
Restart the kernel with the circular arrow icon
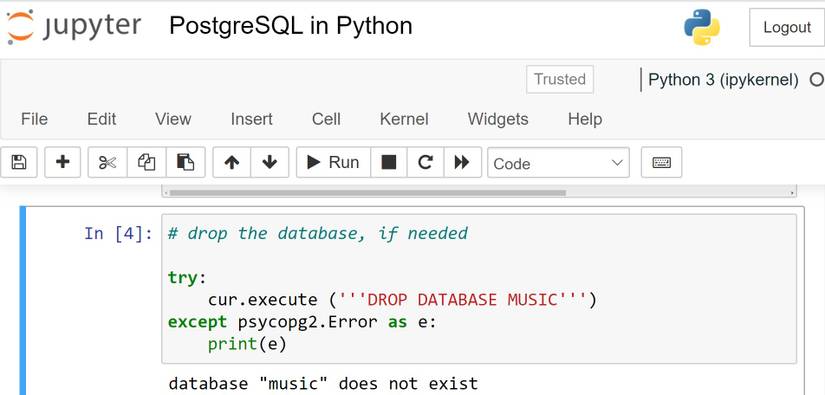tap(425, 163)
